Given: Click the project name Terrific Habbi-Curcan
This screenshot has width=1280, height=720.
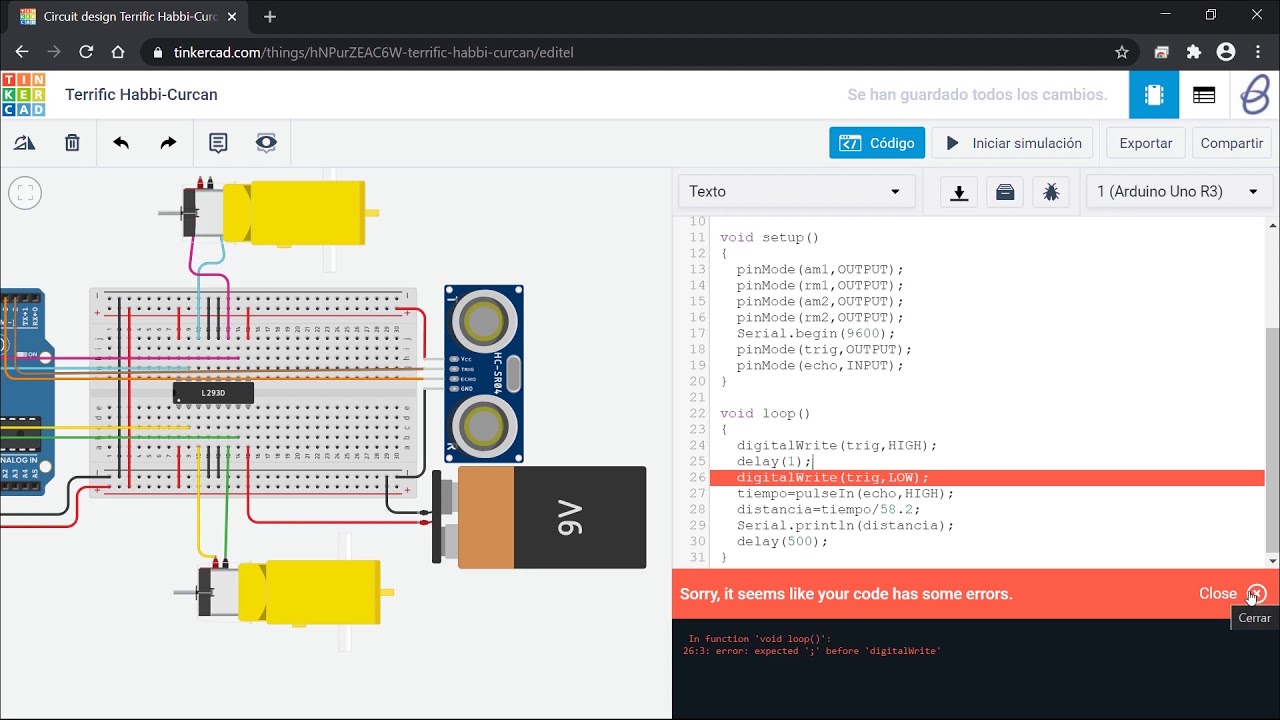Looking at the screenshot, I should tap(141, 95).
